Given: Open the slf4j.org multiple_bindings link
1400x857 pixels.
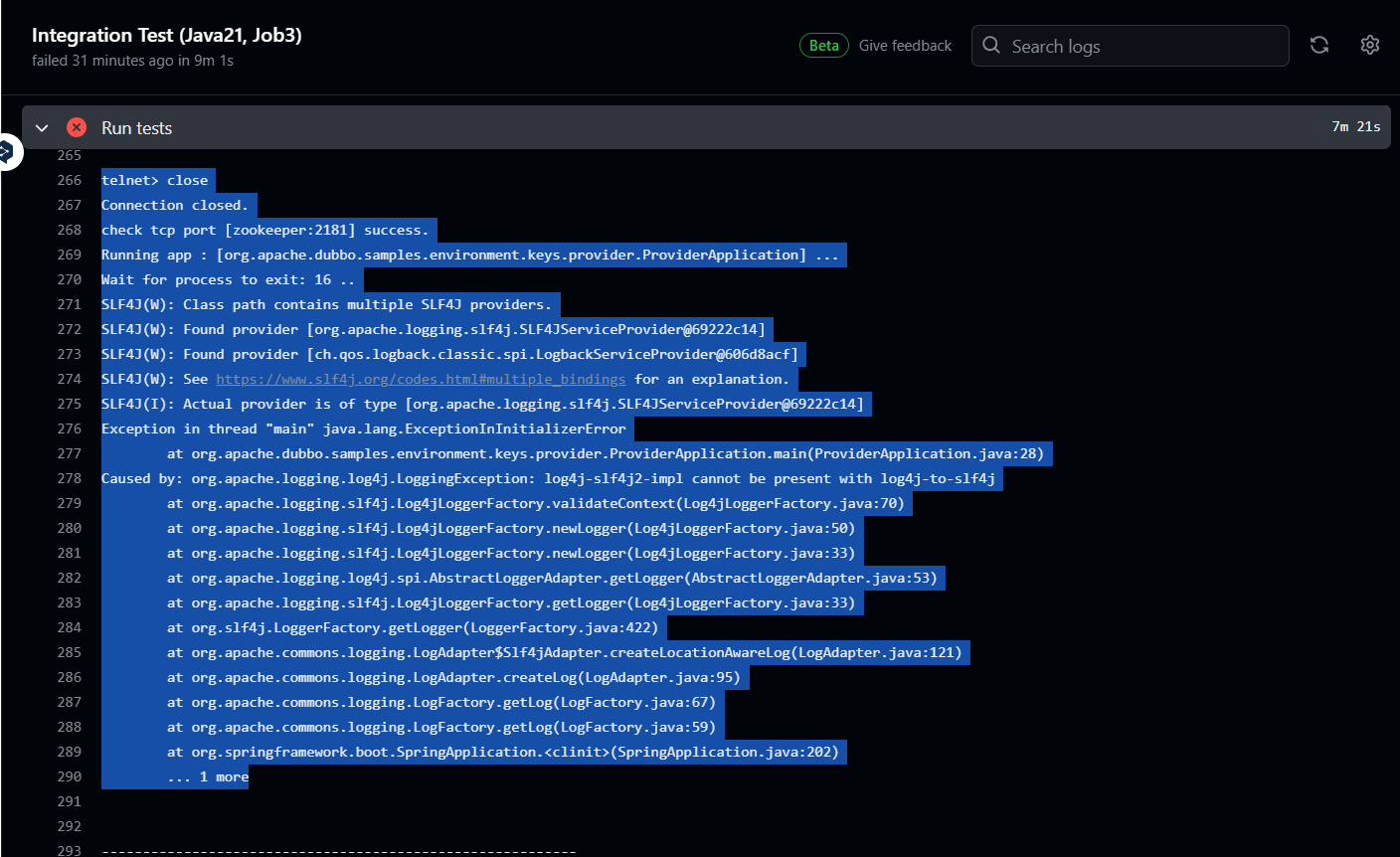Looking at the screenshot, I should click(421, 379).
